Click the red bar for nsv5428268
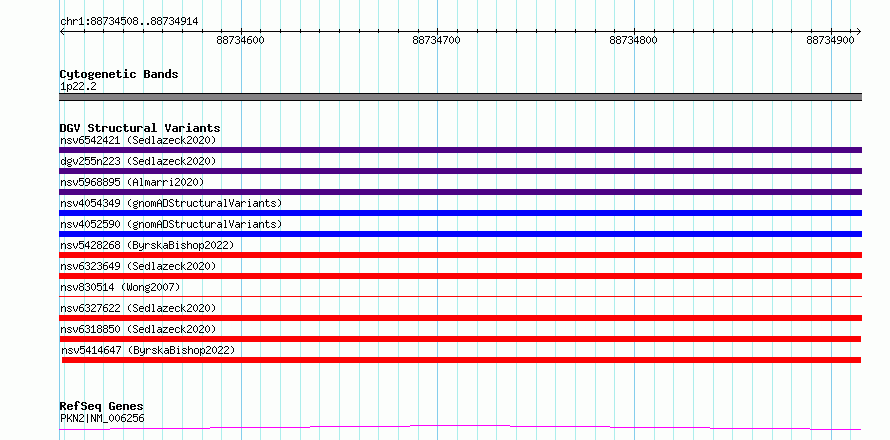 460,255
